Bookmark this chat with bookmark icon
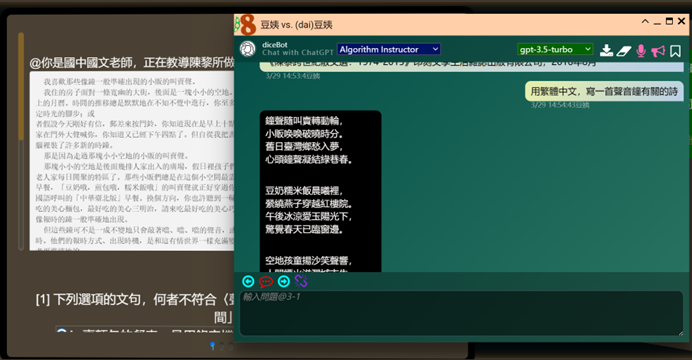 pos(675,51)
